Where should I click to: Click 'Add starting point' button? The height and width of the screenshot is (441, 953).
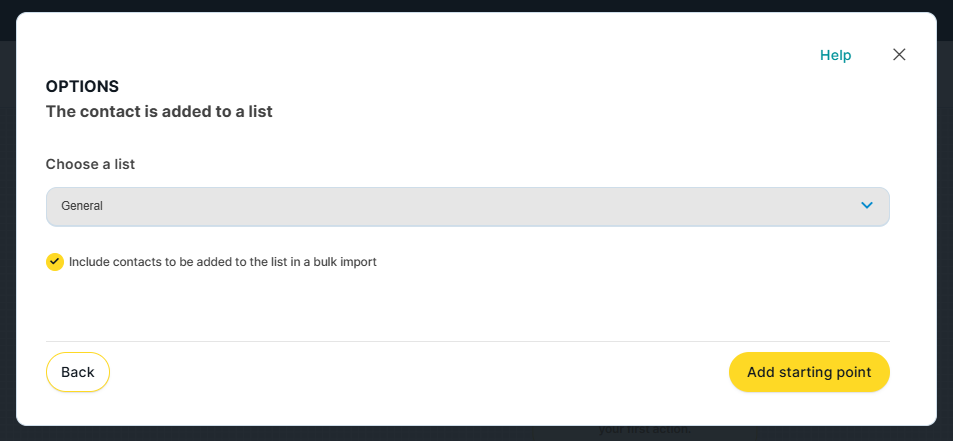pyautogui.click(x=809, y=372)
